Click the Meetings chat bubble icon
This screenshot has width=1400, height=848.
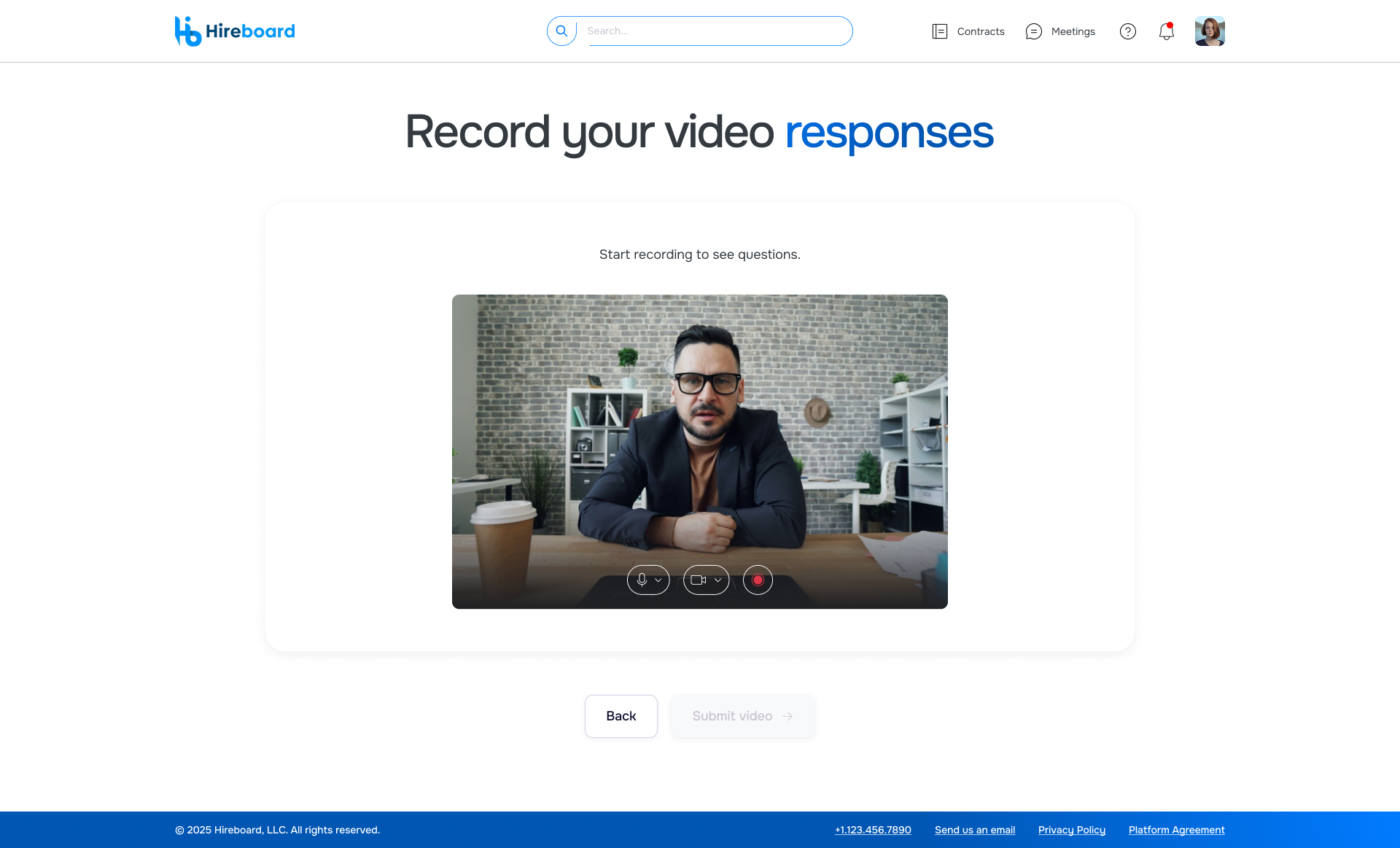[x=1033, y=31]
